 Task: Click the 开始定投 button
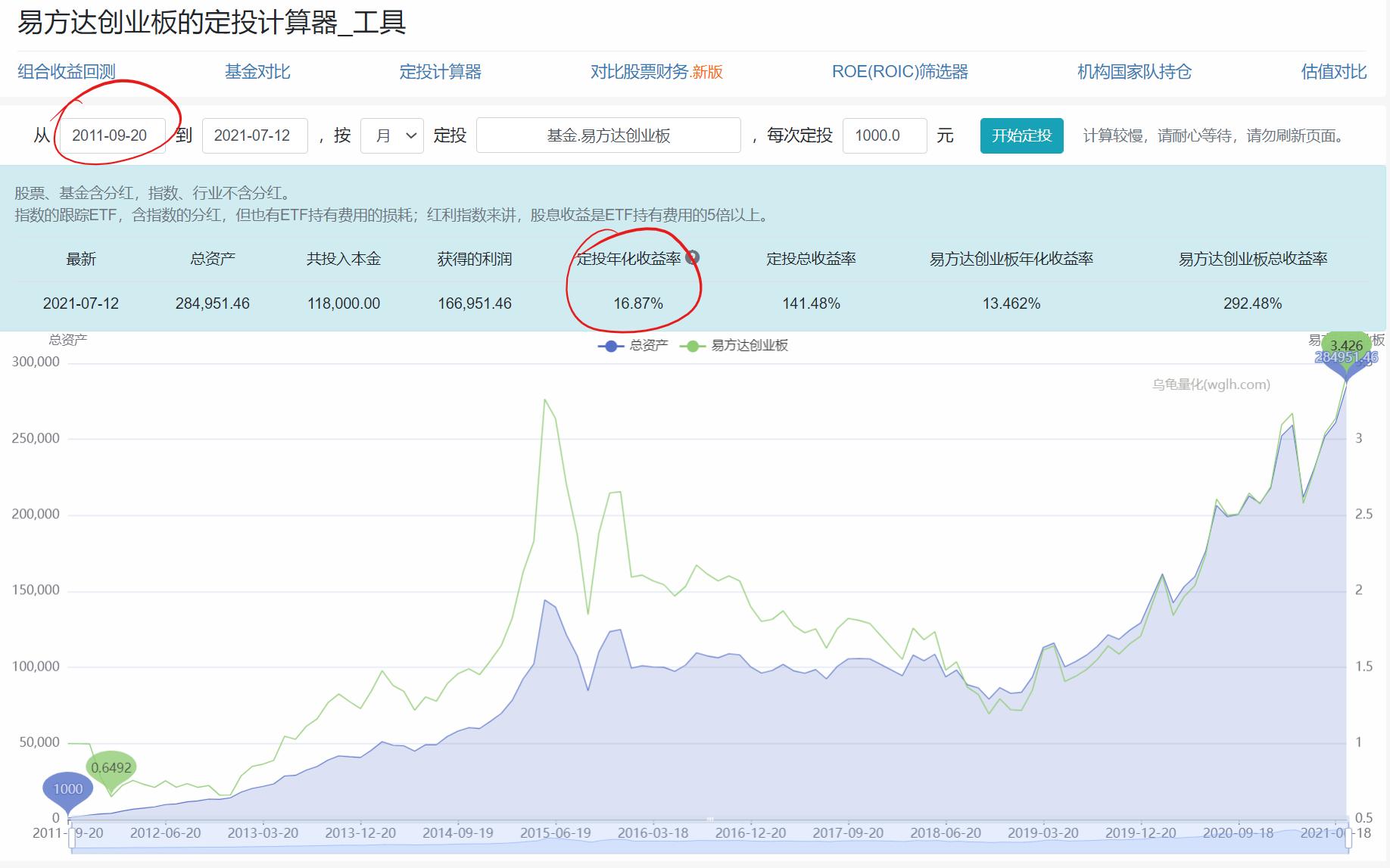pos(1021,135)
